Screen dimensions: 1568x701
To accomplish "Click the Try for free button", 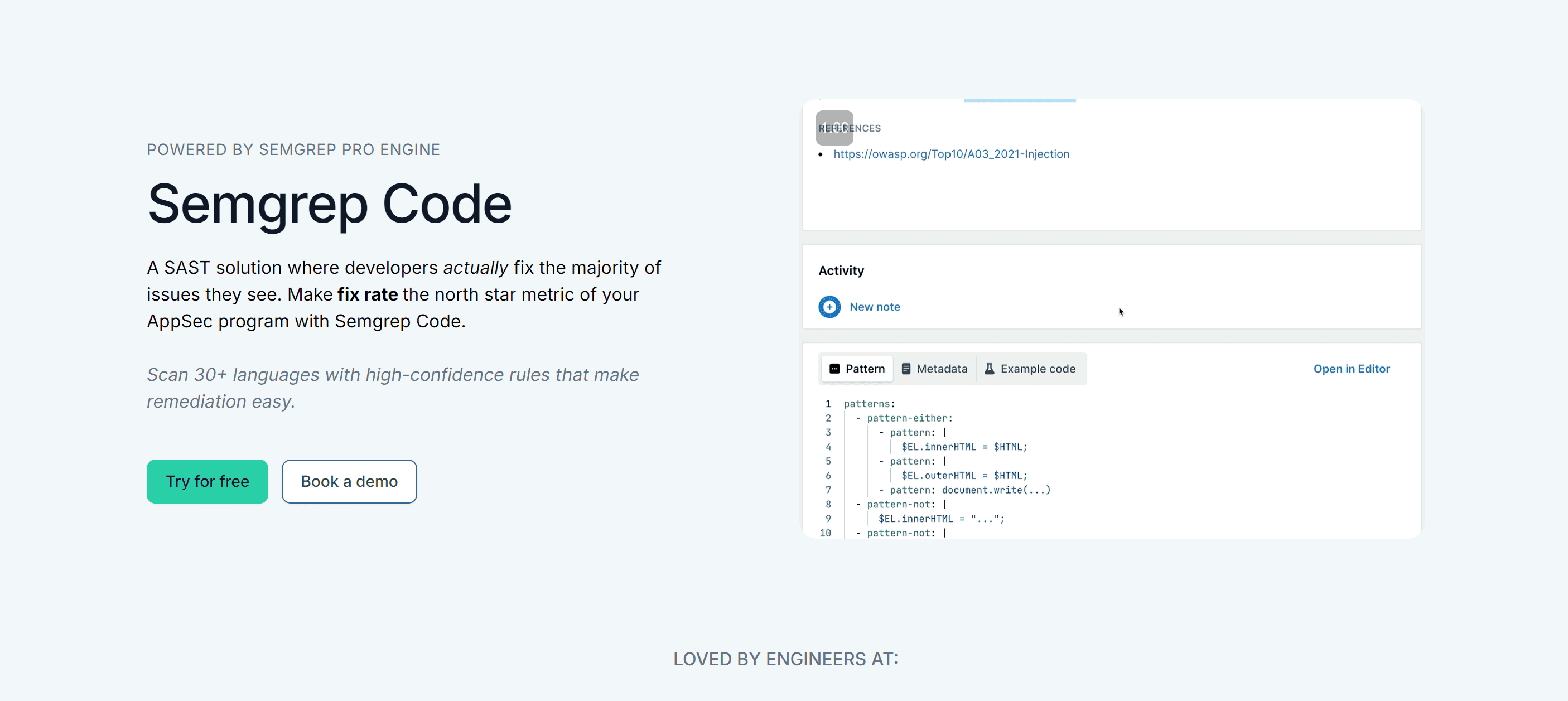I will (x=207, y=481).
